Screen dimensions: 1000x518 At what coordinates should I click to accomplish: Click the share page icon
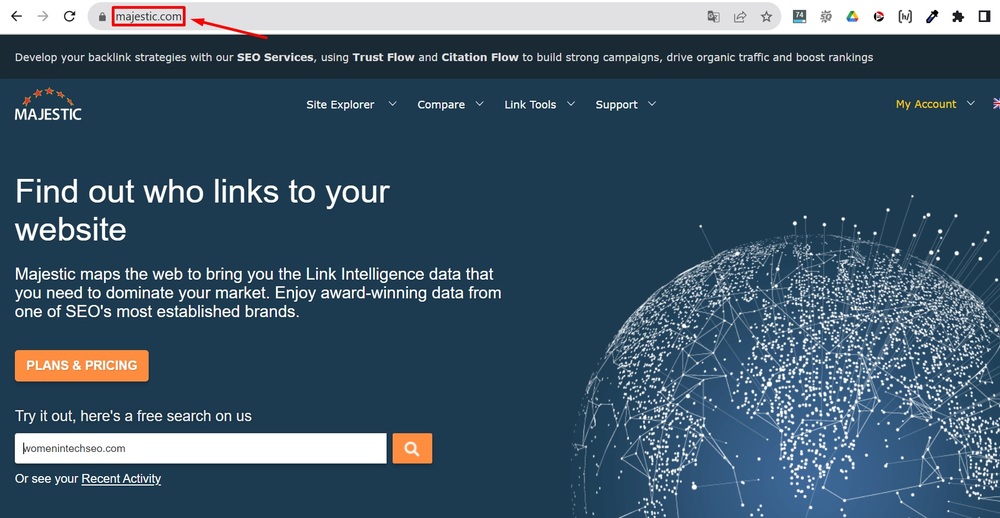click(740, 17)
